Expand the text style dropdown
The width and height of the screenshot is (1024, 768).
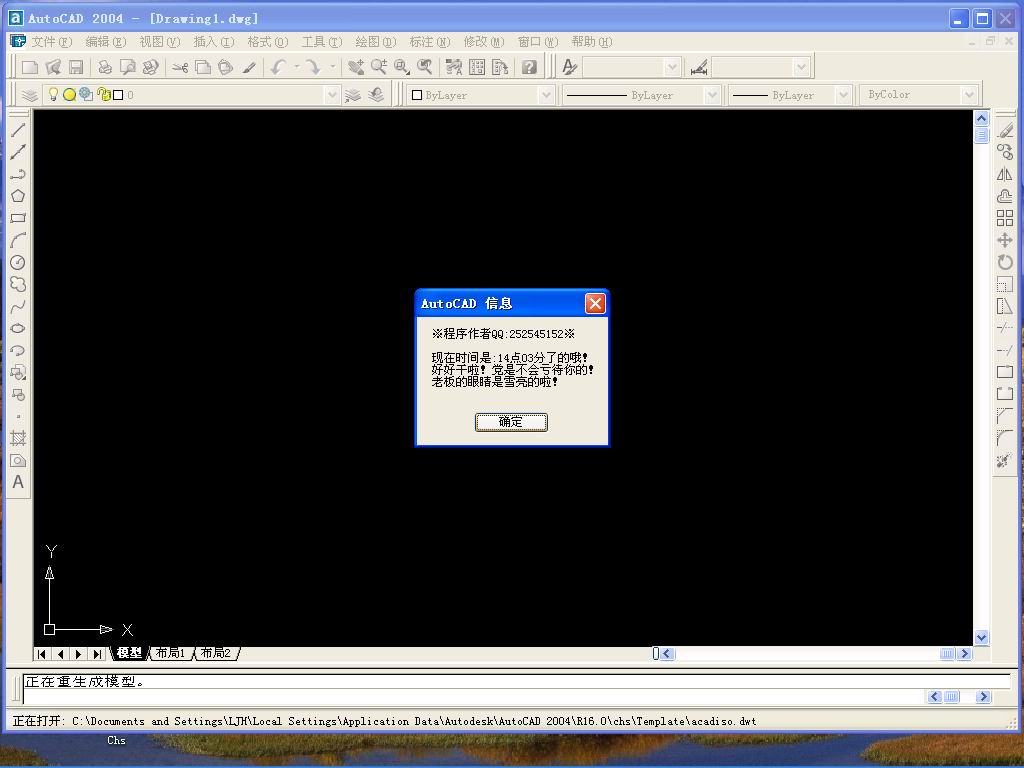click(672, 67)
